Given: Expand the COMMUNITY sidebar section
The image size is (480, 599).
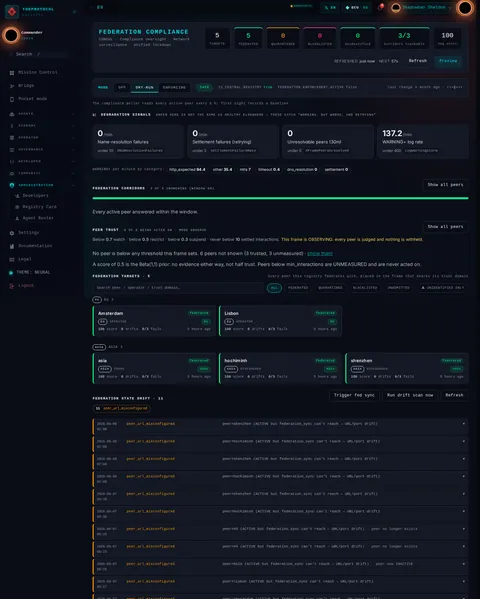Looking at the screenshot, I should [42, 173].
